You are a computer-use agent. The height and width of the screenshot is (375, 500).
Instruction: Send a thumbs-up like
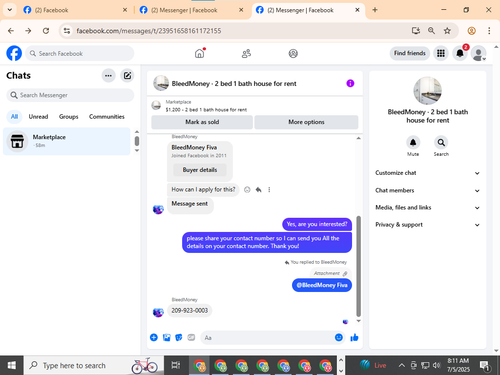pyautogui.click(x=354, y=337)
